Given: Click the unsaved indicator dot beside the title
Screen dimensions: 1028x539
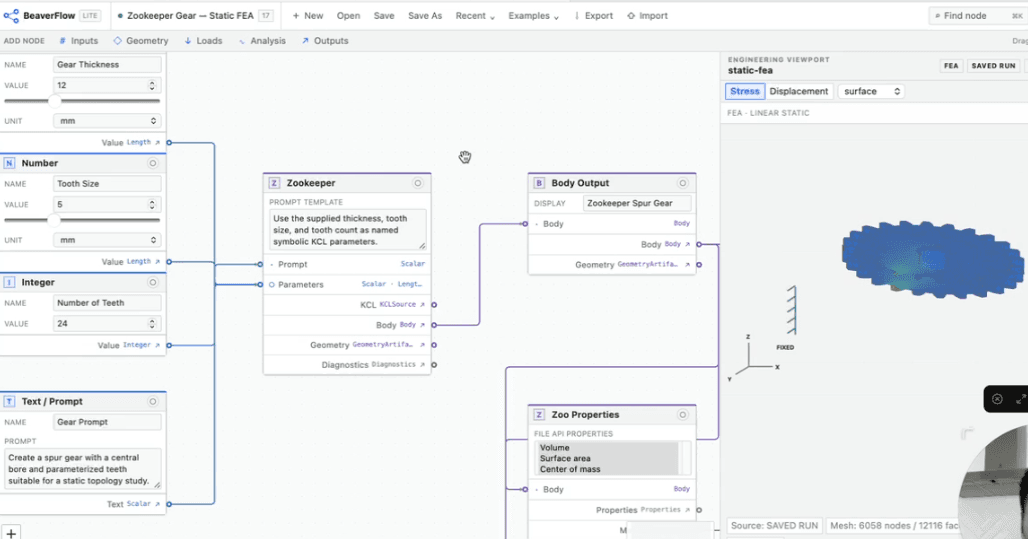Looking at the screenshot, I should coord(120,16).
